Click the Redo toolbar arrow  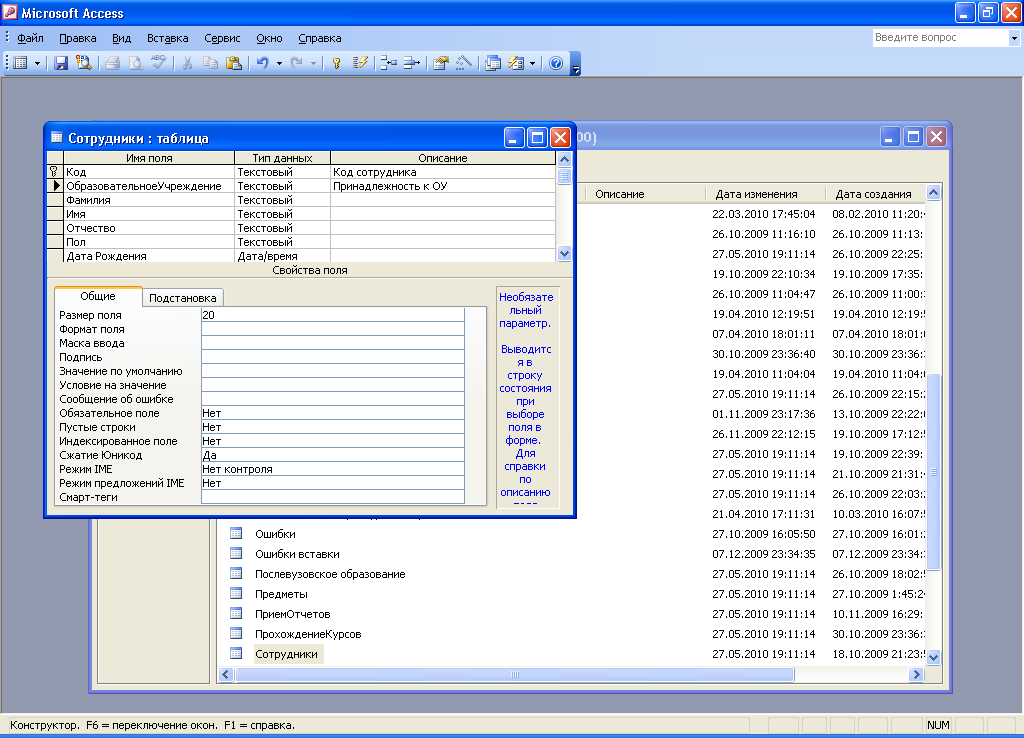pos(296,63)
